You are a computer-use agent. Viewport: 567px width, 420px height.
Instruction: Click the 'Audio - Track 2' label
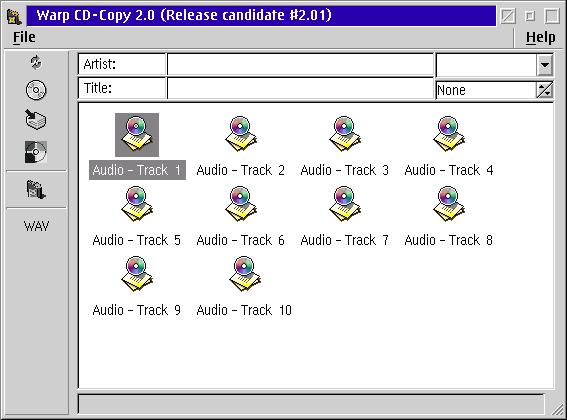pos(240,170)
